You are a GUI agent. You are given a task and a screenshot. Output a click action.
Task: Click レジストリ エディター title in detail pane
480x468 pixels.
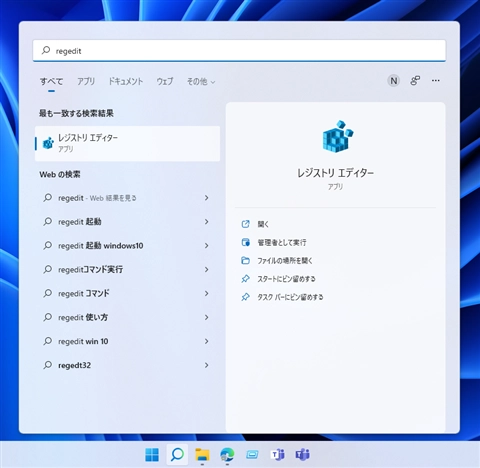(x=335, y=173)
